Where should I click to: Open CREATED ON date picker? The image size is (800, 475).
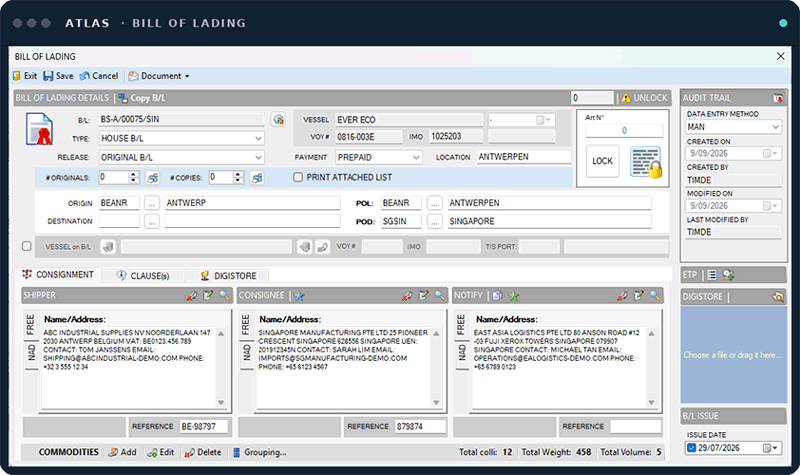pos(770,154)
